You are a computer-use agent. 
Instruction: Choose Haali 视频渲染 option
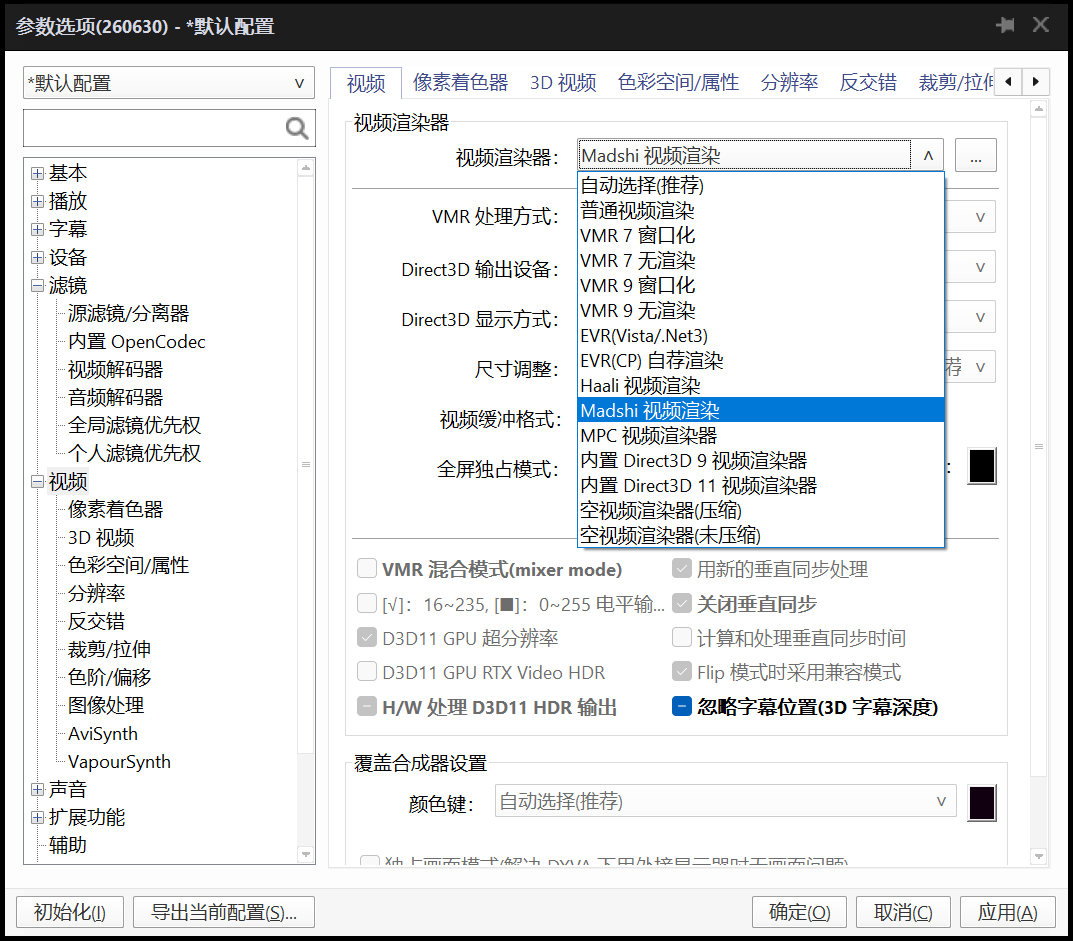761,386
